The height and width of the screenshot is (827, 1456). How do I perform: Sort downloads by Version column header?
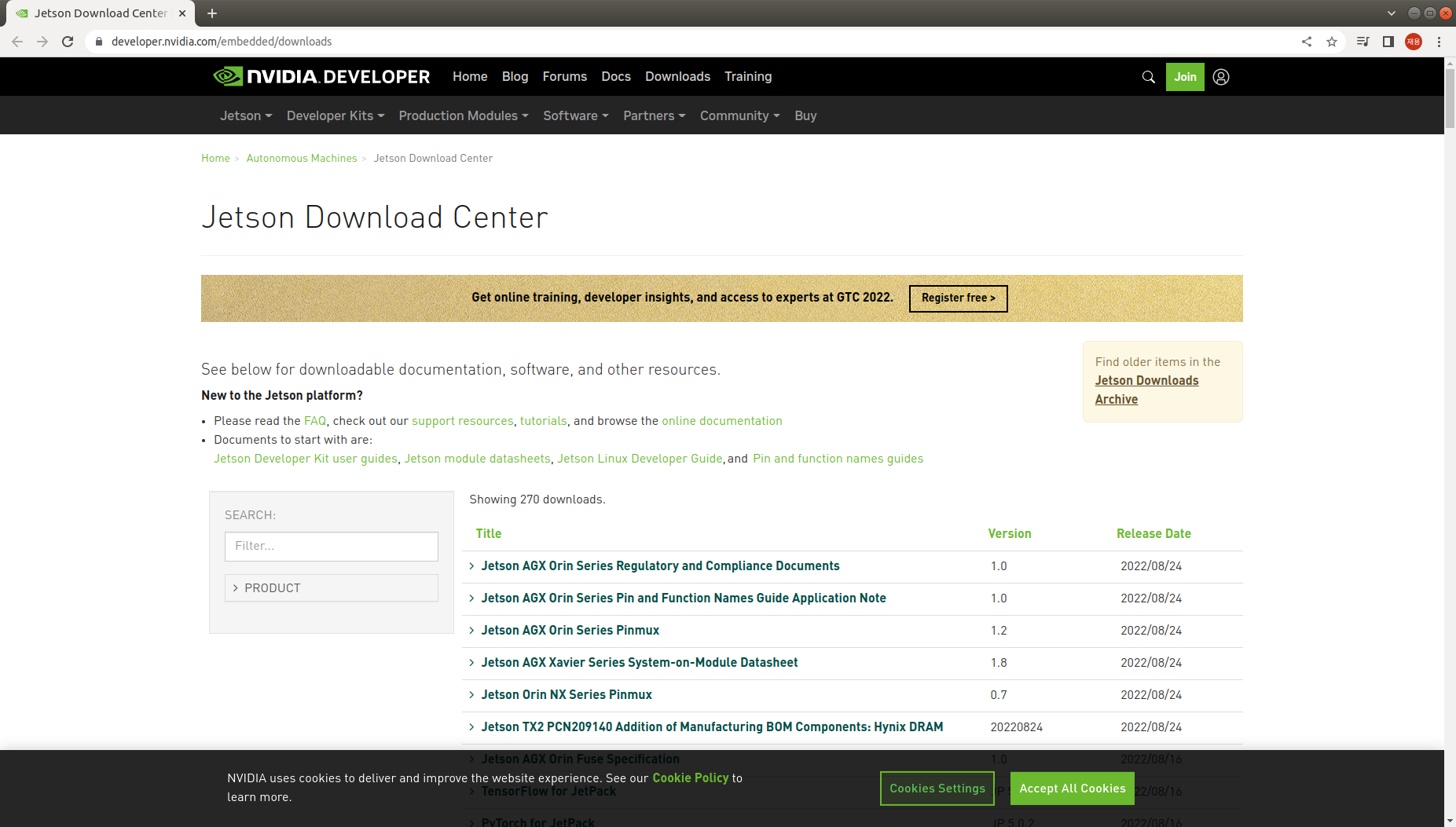[1009, 534]
